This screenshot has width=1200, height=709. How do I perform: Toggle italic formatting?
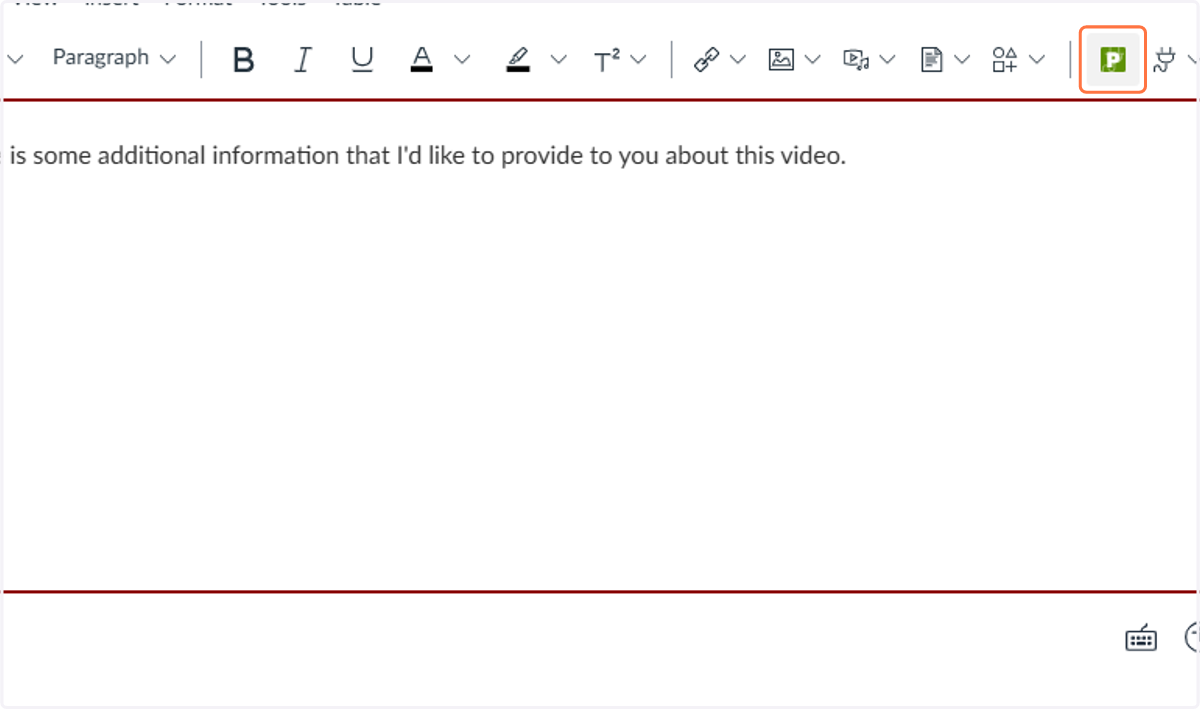click(x=302, y=60)
